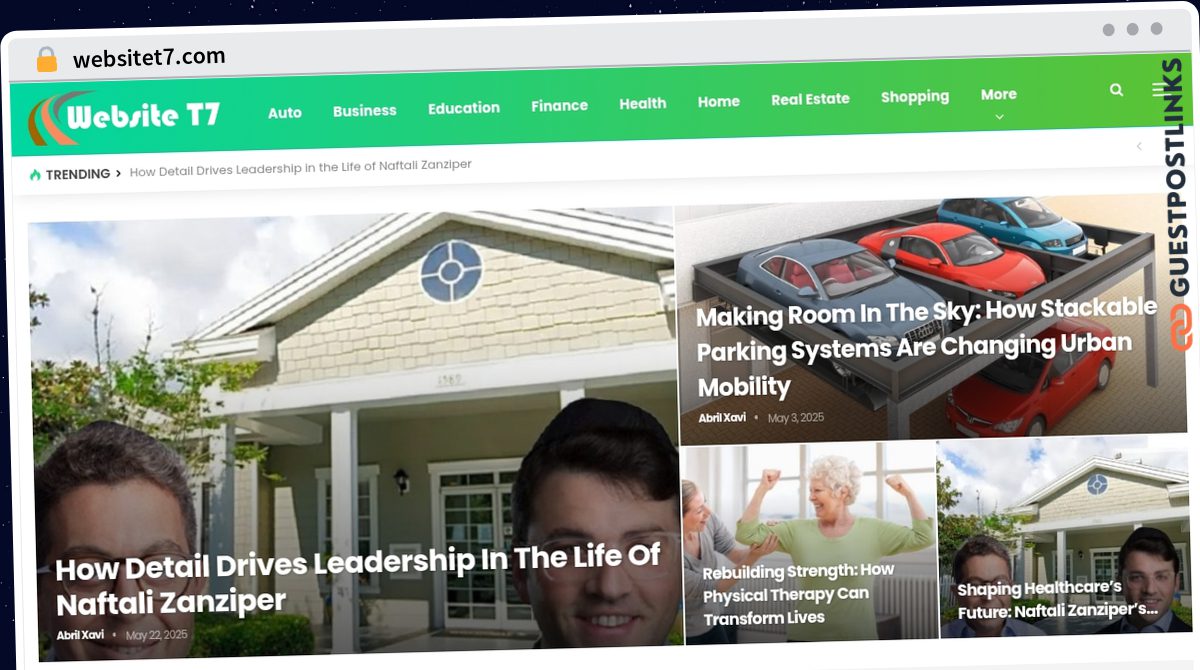Open Rebuilding Strength physical therapy article
The height and width of the screenshot is (670, 1200).
800,594
